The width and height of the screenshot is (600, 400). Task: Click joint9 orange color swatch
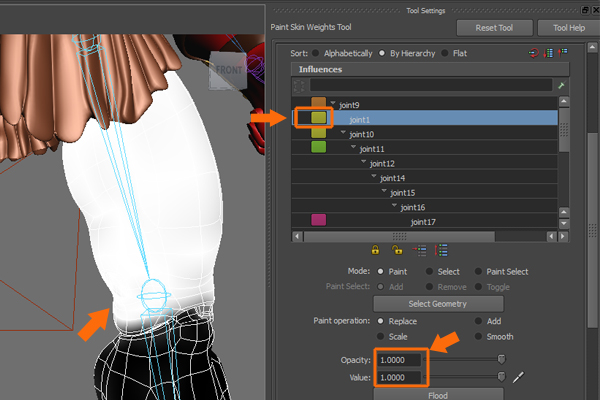pyautogui.click(x=318, y=103)
